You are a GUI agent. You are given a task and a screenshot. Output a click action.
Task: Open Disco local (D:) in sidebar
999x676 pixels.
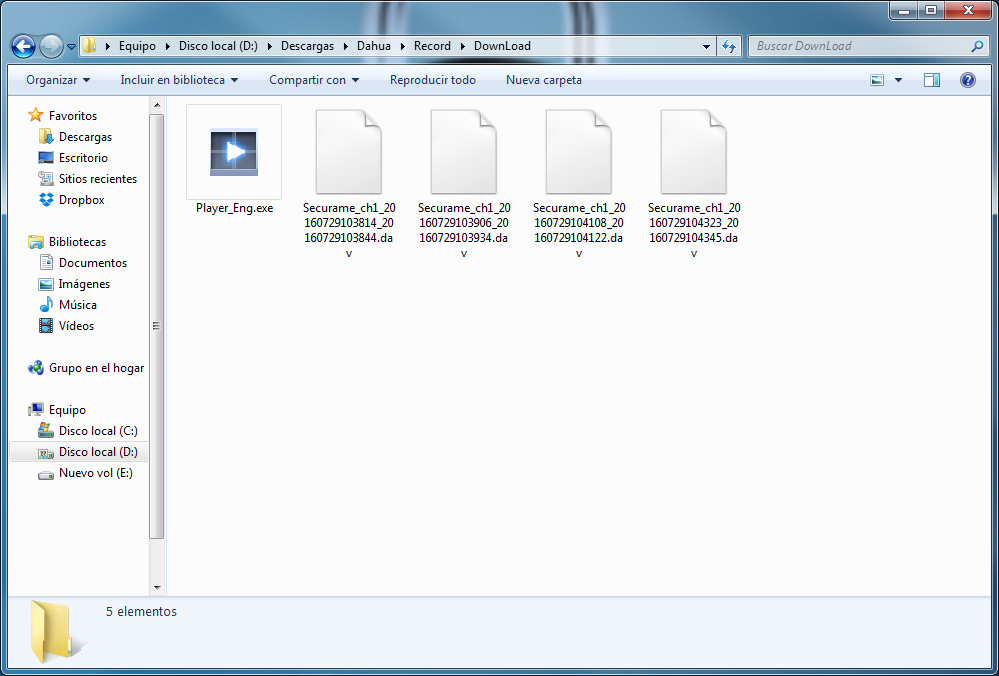(x=98, y=452)
